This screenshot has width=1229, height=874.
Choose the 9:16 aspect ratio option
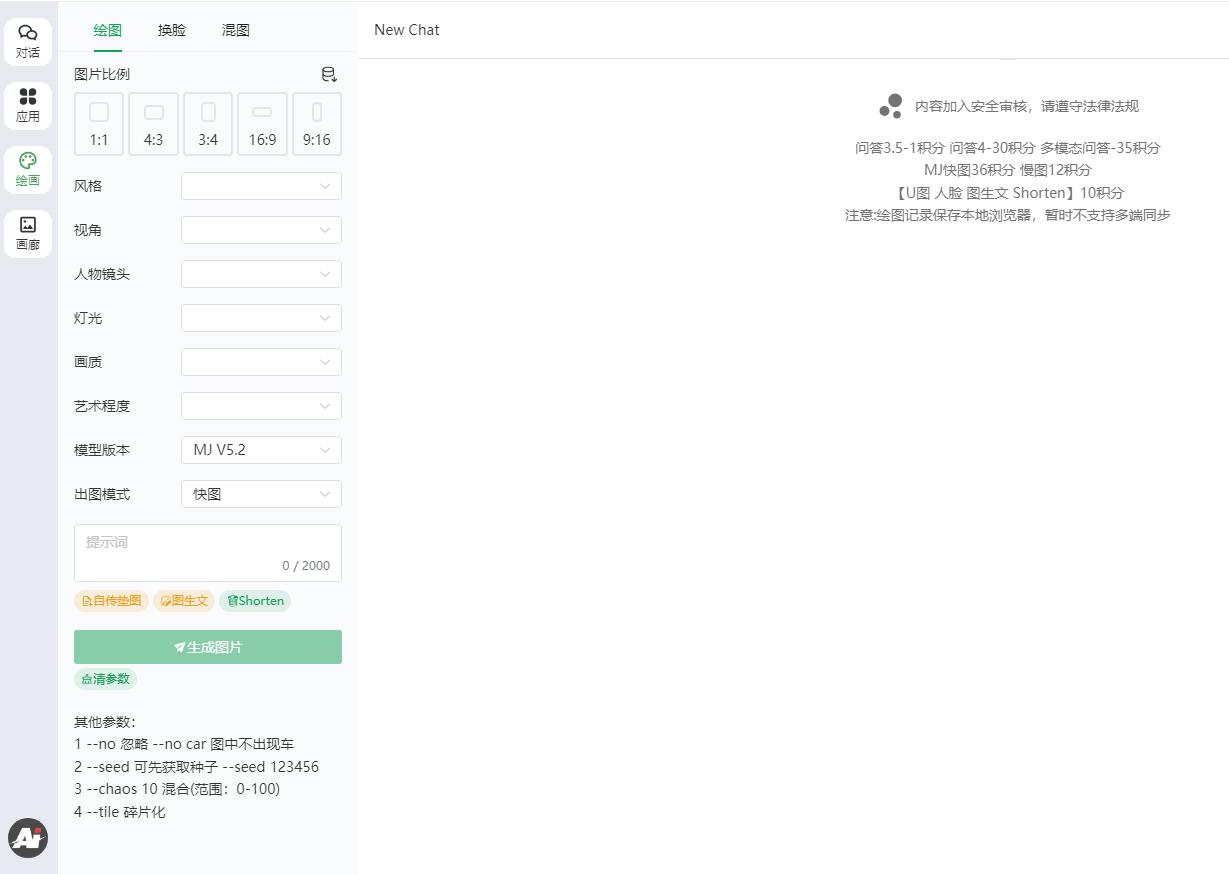pos(317,124)
